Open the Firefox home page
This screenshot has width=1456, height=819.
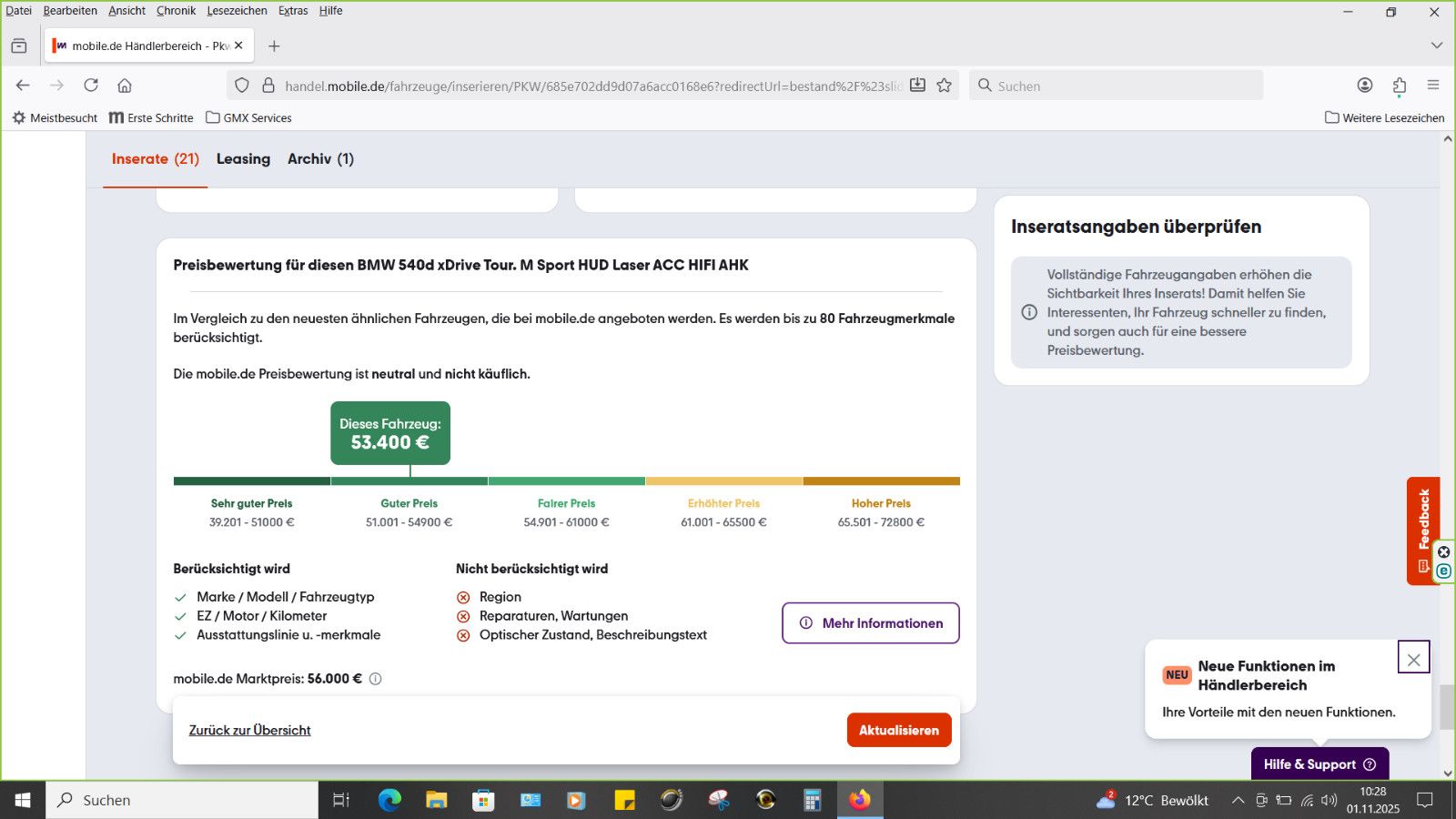pos(125,86)
